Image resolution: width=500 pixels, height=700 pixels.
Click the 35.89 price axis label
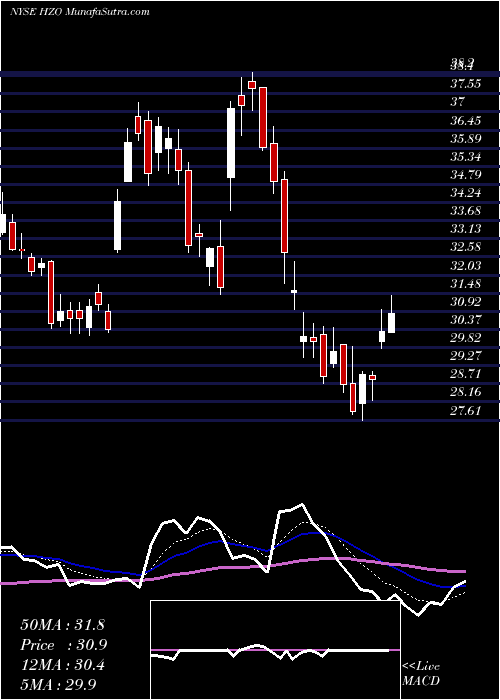pyautogui.click(x=466, y=138)
